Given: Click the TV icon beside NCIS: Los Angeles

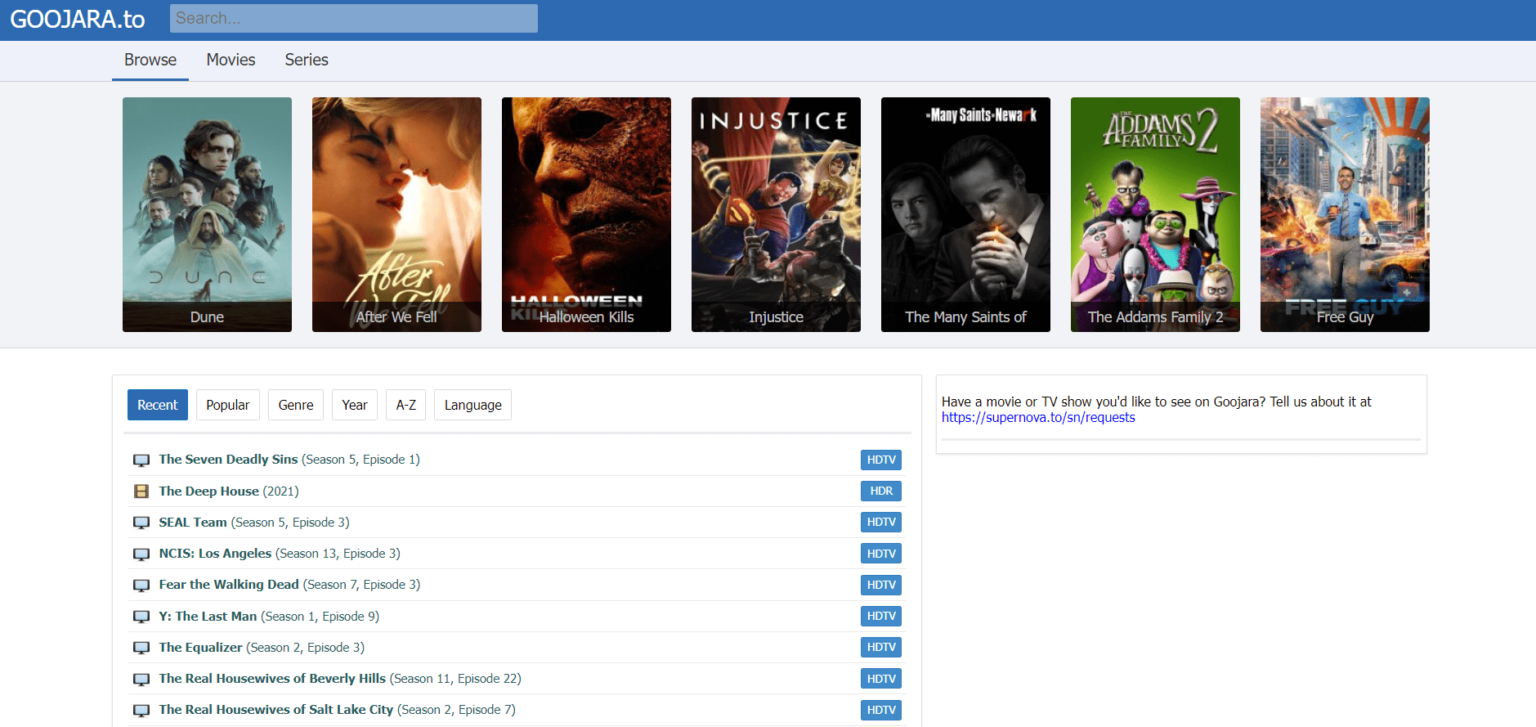Looking at the screenshot, I should click(x=141, y=554).
